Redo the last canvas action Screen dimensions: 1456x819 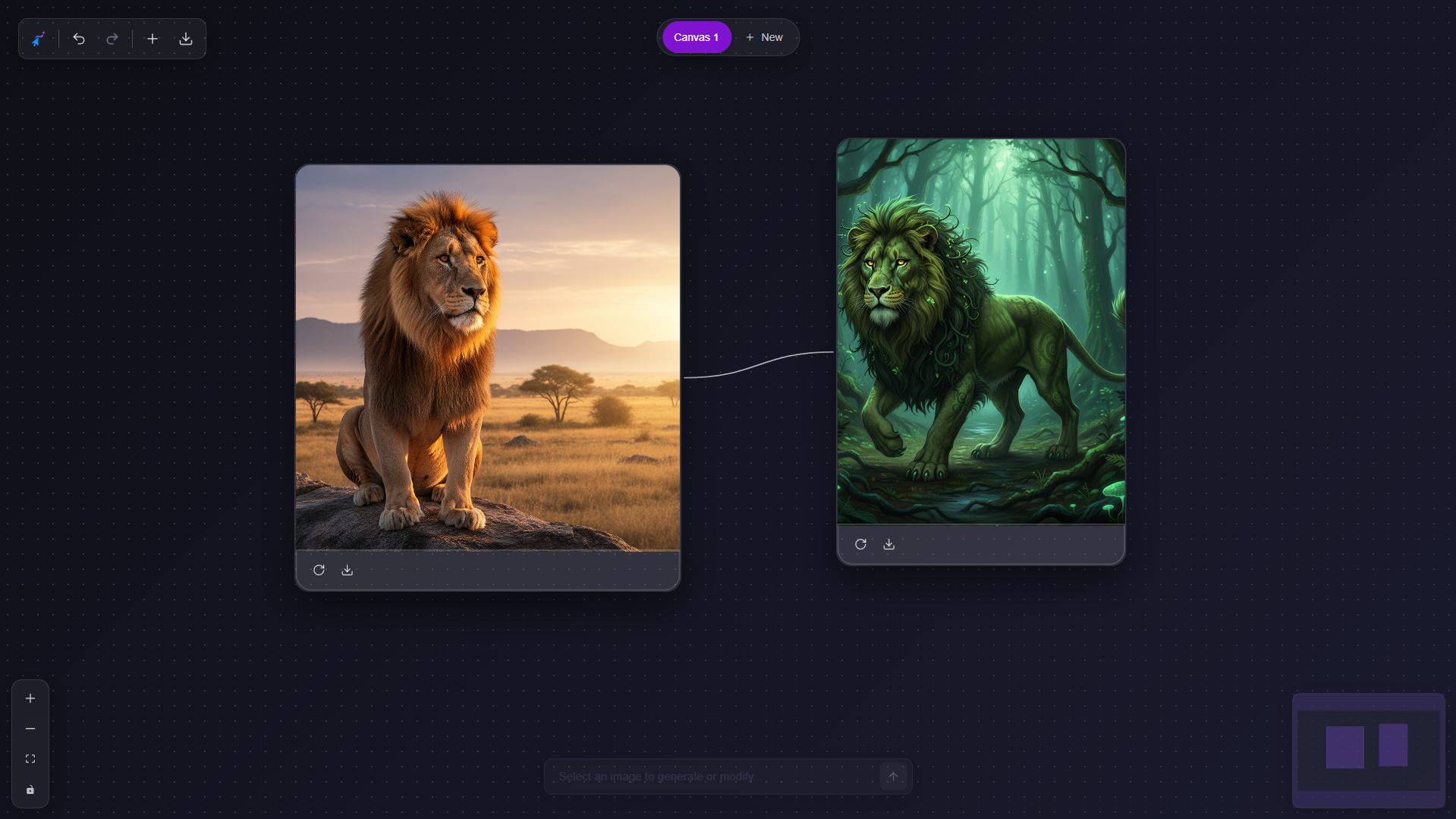coord(112,39)
